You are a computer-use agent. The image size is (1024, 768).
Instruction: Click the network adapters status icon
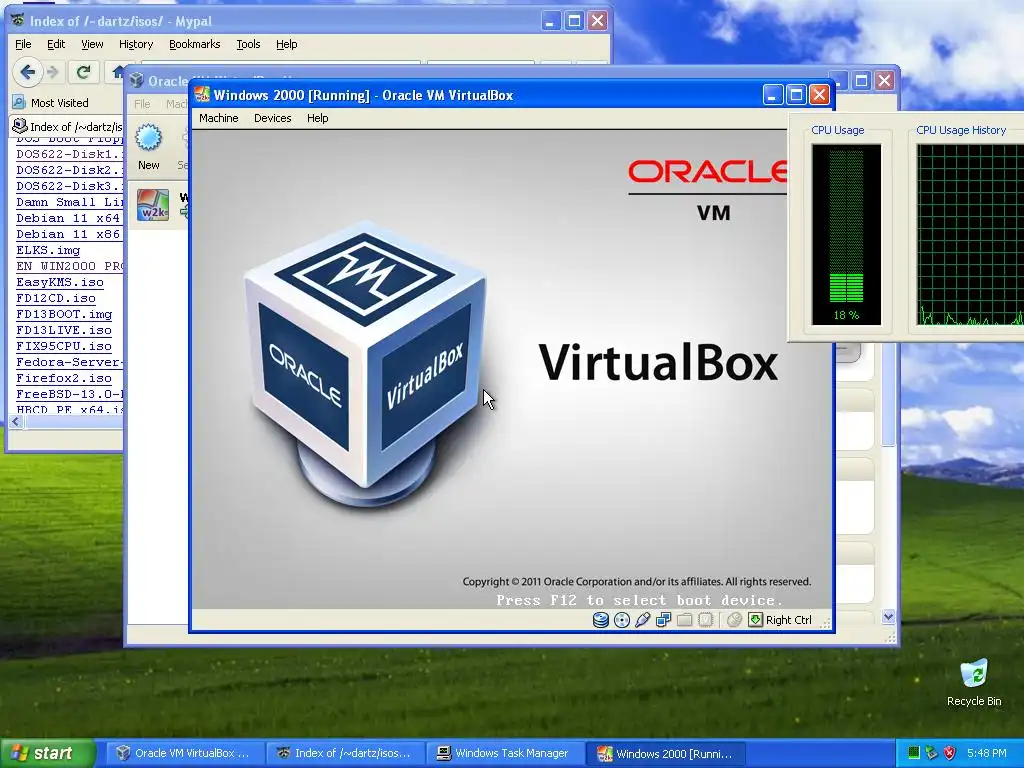coord(664,620)
